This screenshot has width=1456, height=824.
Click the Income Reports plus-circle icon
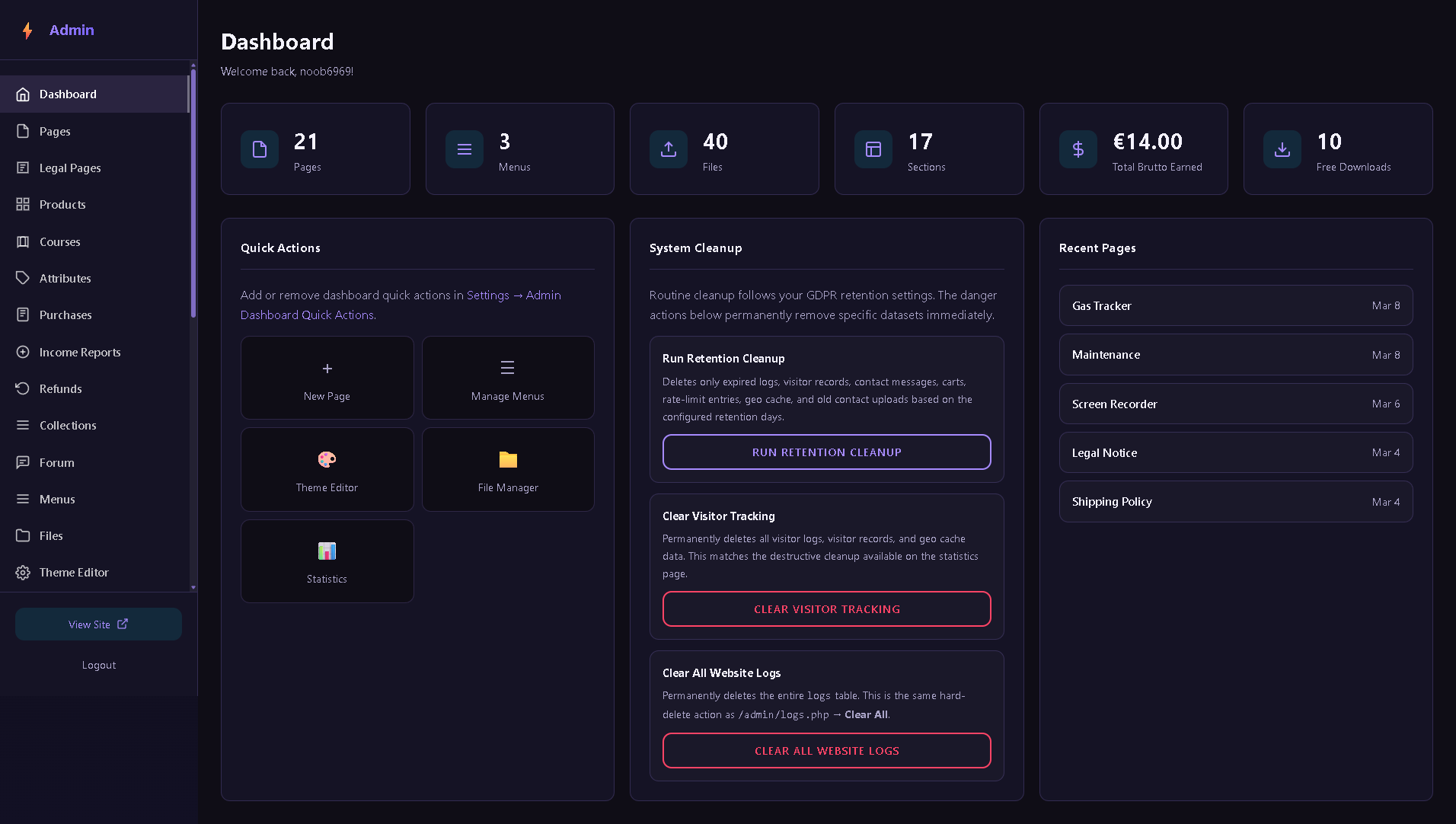click(x=23, y=352)
